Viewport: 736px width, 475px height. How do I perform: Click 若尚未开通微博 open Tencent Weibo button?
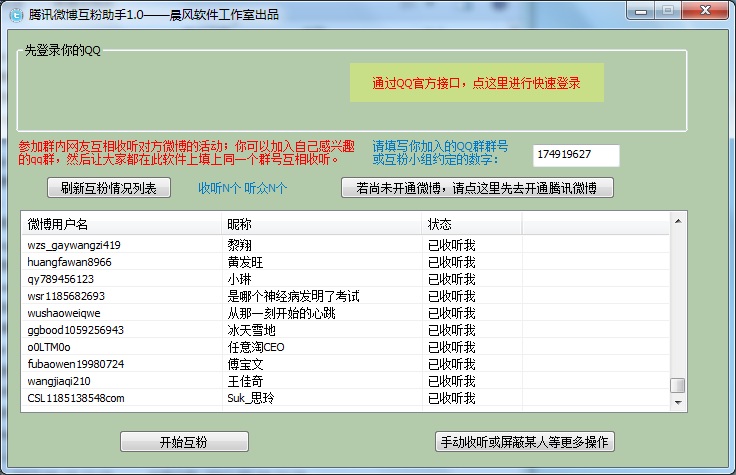coord(477,188)
